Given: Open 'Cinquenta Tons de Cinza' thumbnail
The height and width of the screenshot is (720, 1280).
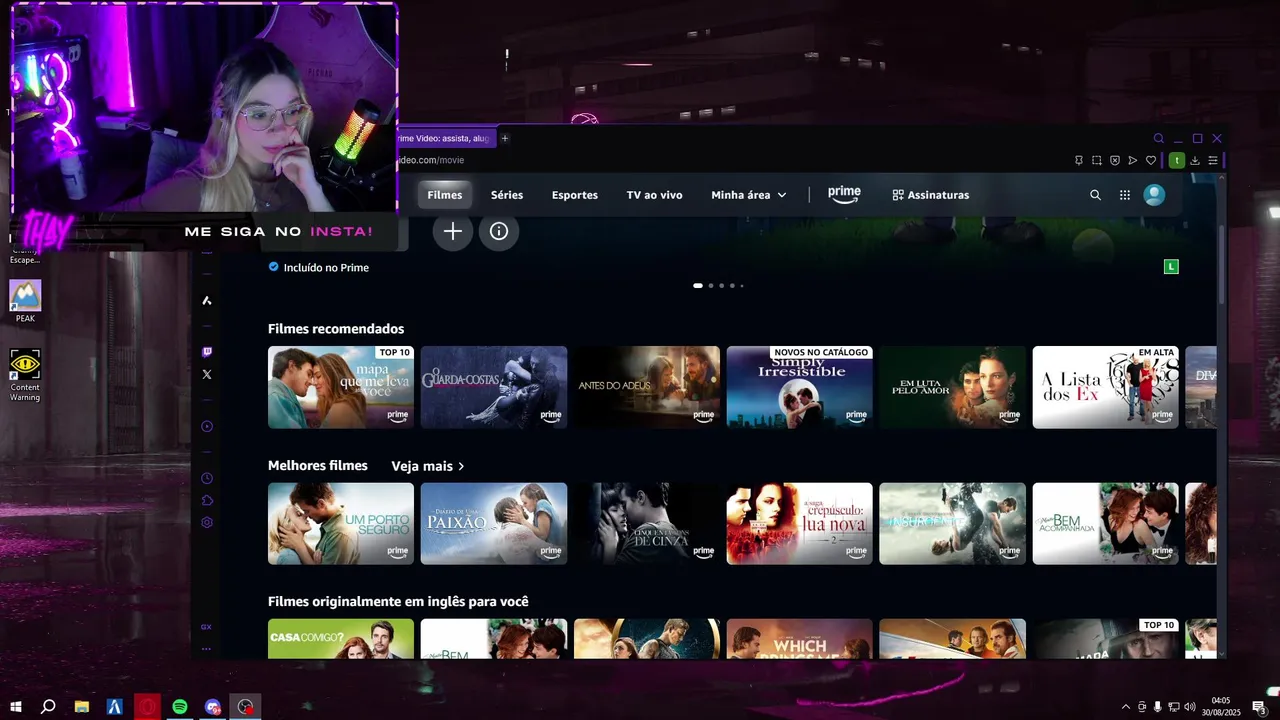Looking at the screenshot, I should coord(647,524).
